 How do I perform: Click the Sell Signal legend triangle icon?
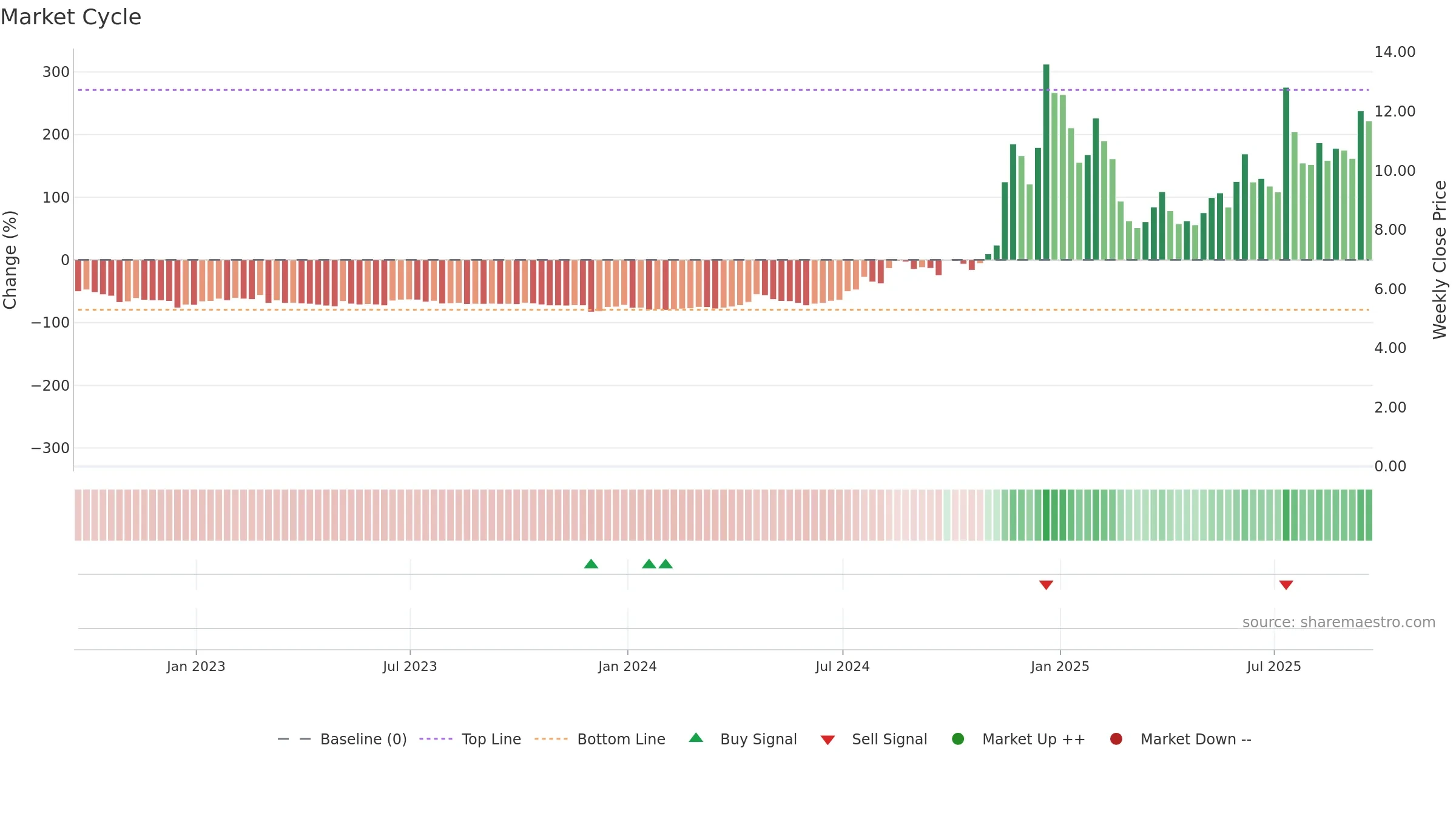tap(827, 740)
